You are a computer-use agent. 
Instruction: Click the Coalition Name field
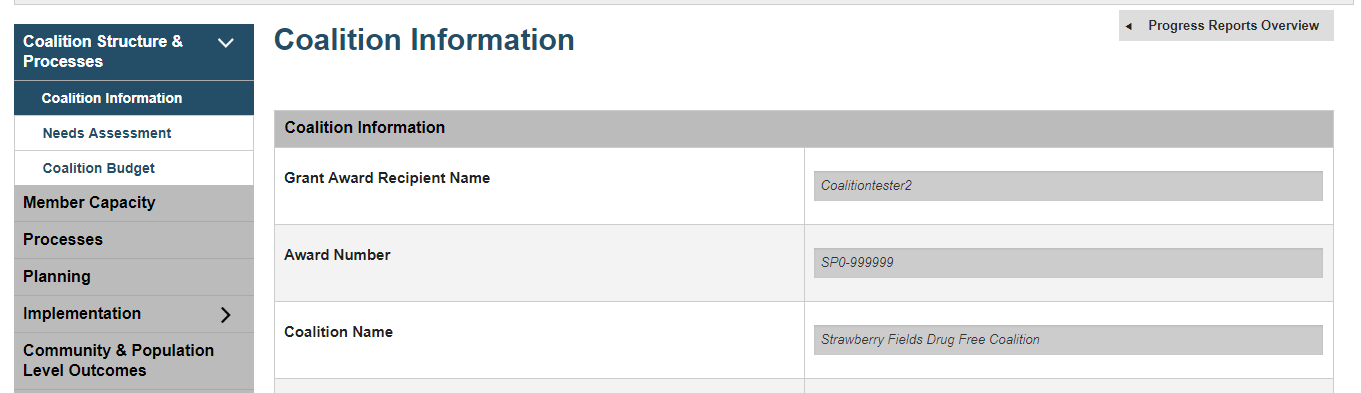1068,340
